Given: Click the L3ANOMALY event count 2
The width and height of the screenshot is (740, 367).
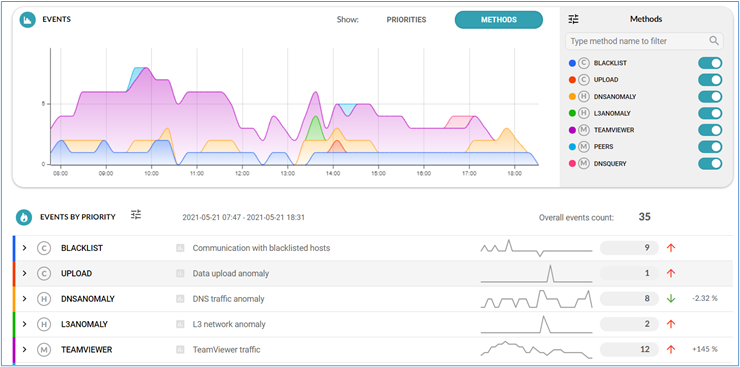Looking at the screenshot, I should point(629,324).
